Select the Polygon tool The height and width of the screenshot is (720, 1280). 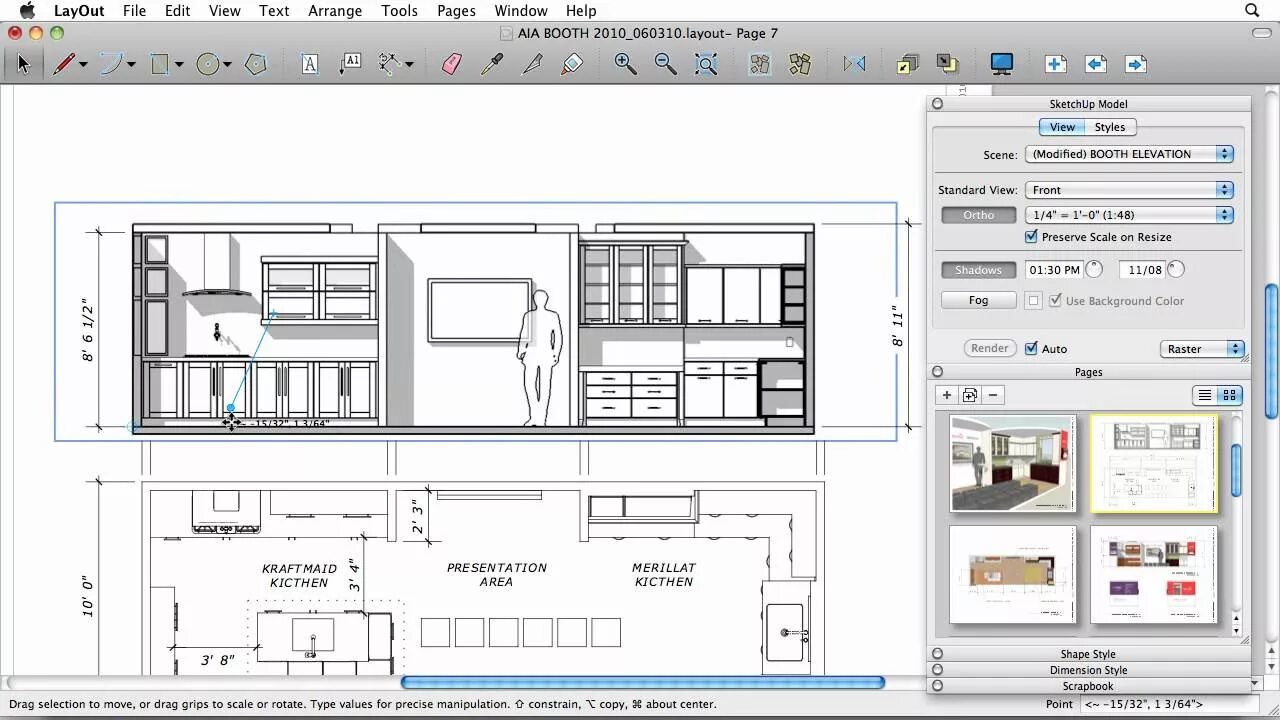pos(256,64)
